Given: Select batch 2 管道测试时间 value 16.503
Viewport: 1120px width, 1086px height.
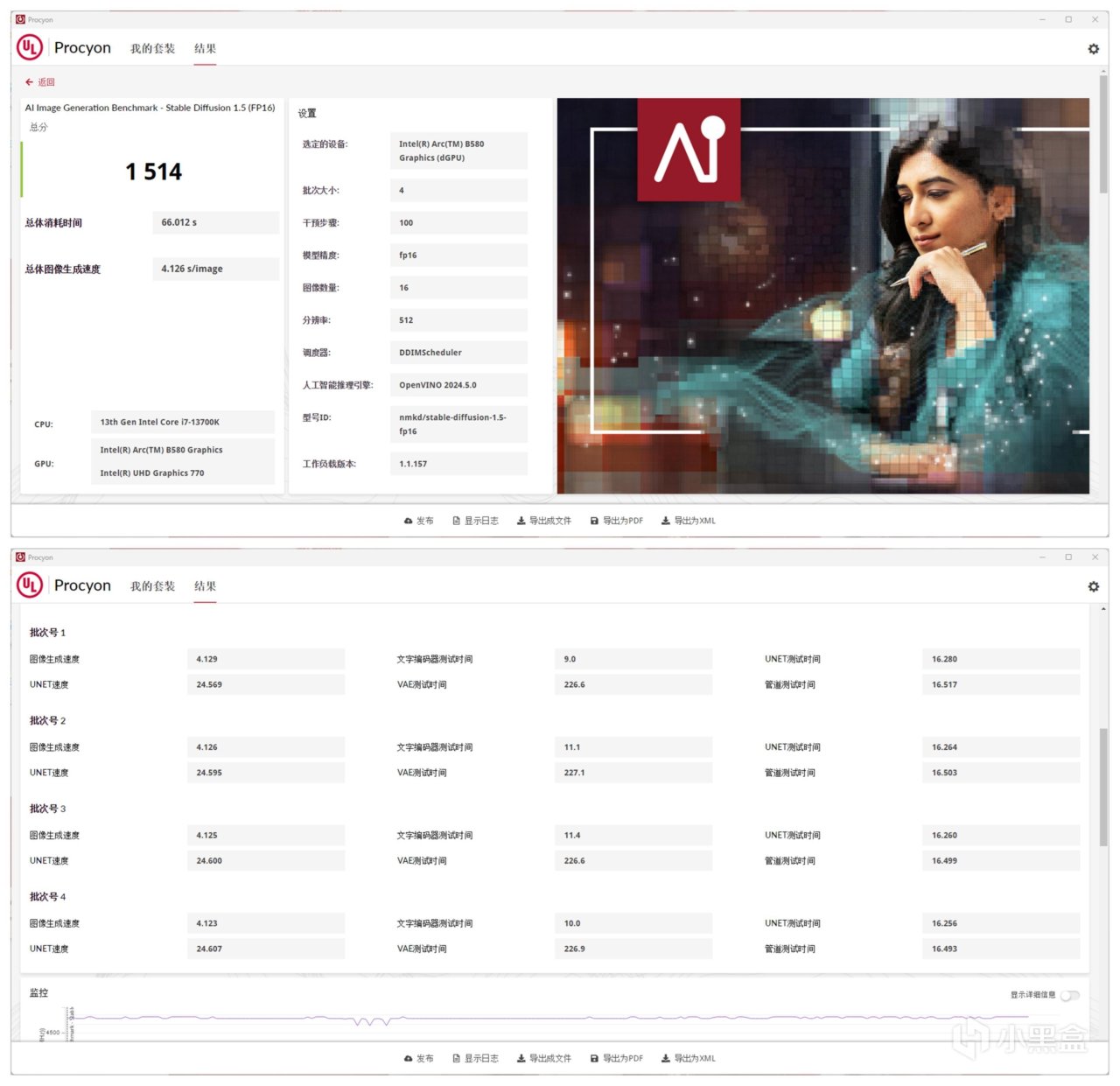Looking at the screenshot, I should pos(1001,773).
